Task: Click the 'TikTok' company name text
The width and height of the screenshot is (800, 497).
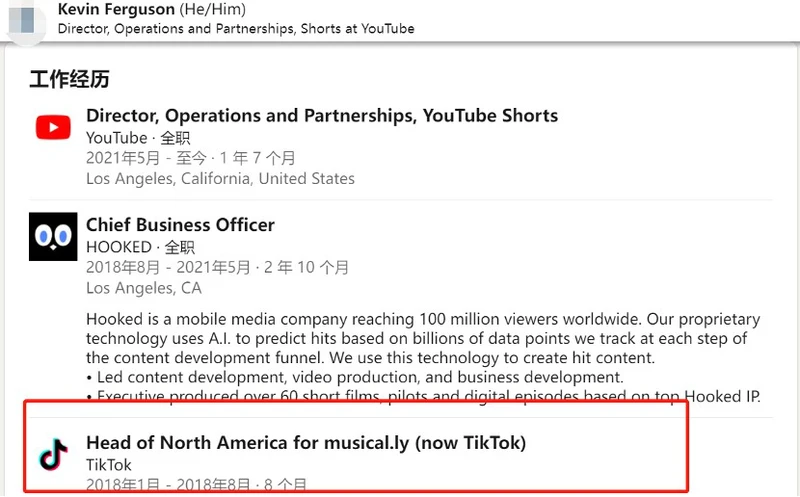Action: (x=109, y=465)
